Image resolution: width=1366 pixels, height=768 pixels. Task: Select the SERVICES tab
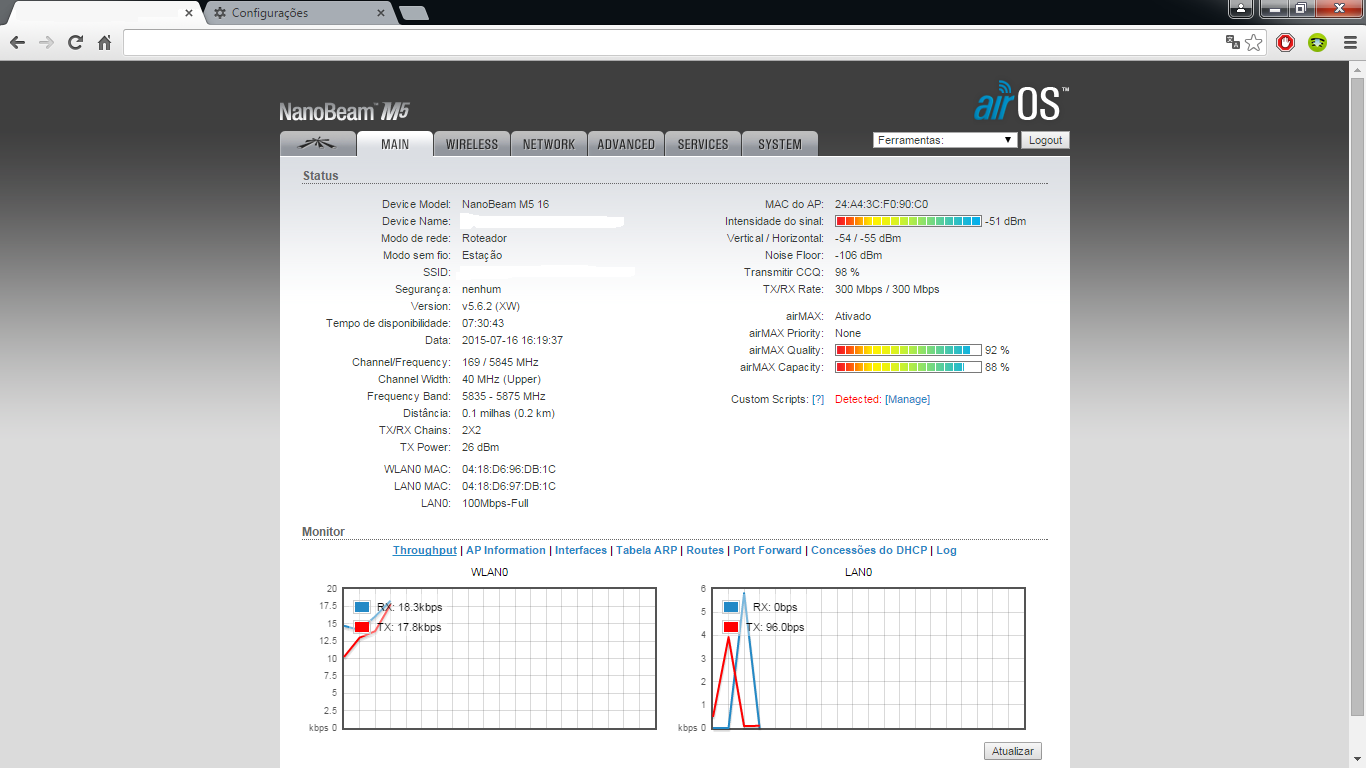[x=703, y=144]
